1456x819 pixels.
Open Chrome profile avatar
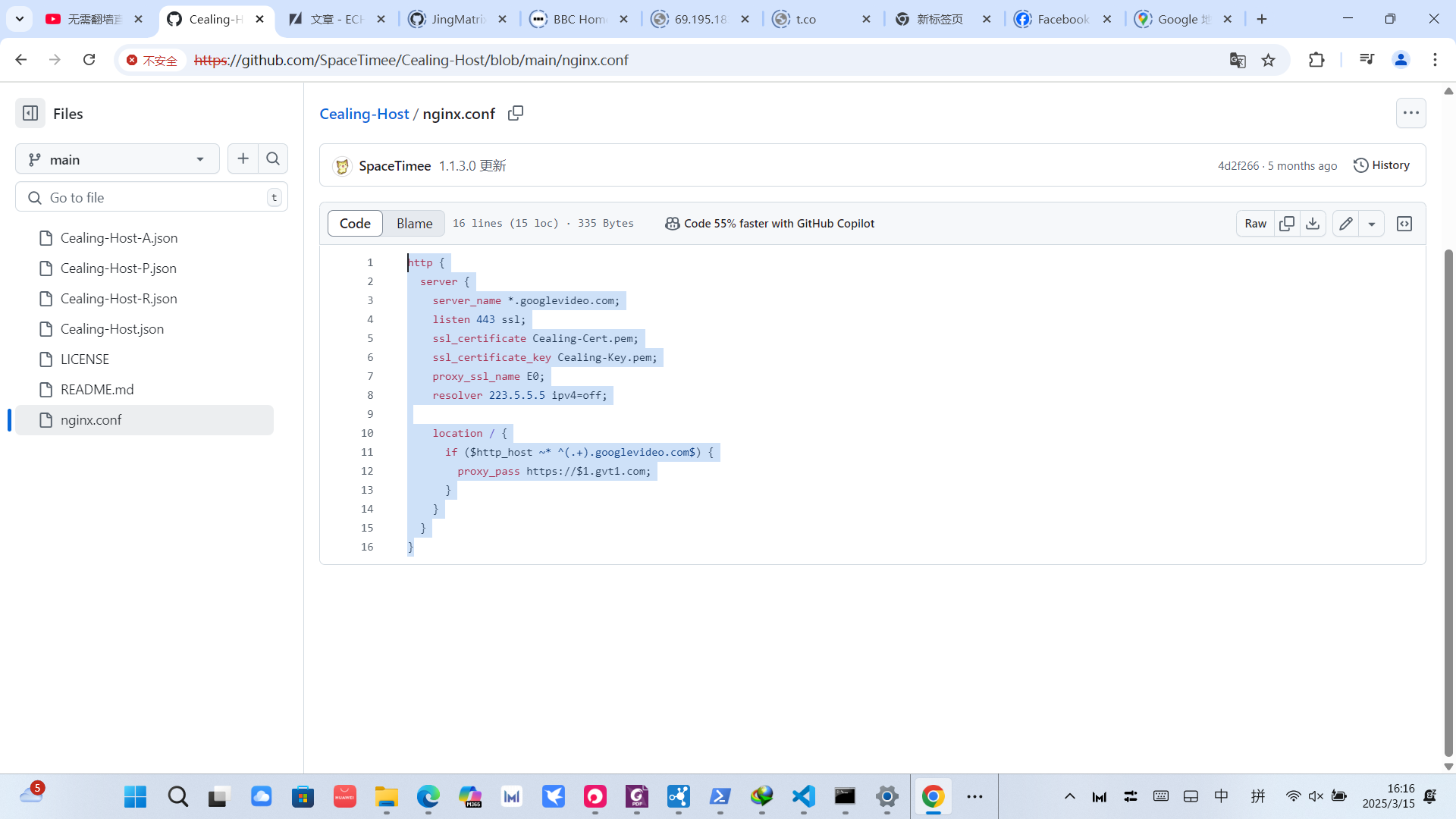pos(1401,60)
